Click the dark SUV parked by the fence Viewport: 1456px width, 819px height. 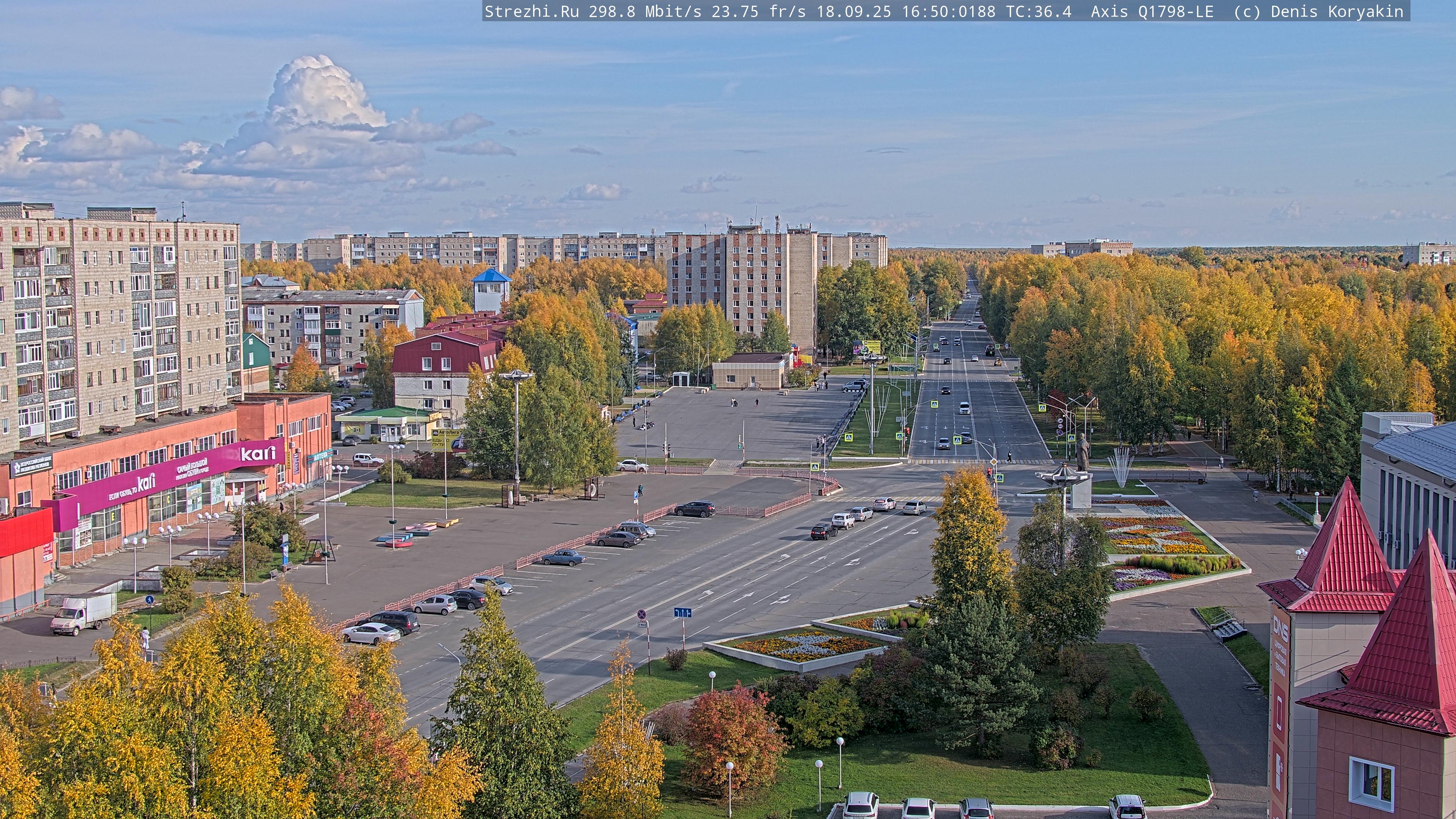tap(695, 509)
